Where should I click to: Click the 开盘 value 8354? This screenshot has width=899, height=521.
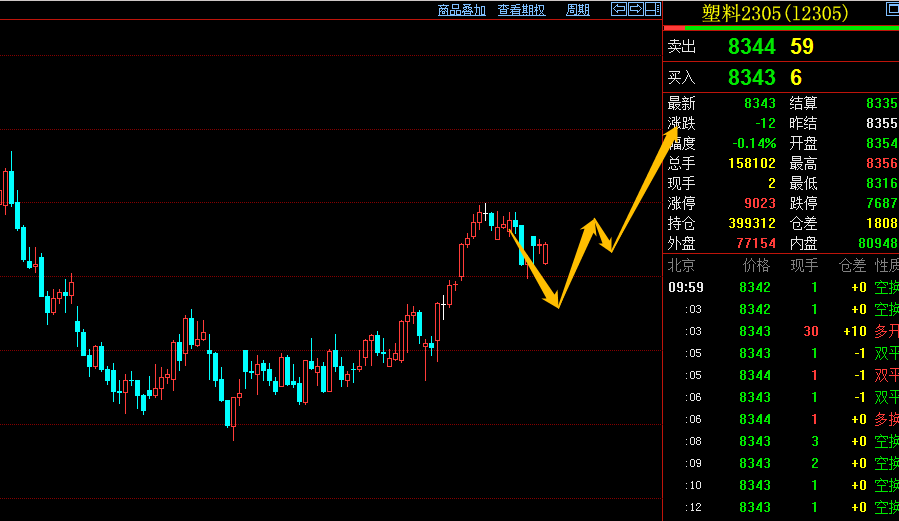[882, 143]
